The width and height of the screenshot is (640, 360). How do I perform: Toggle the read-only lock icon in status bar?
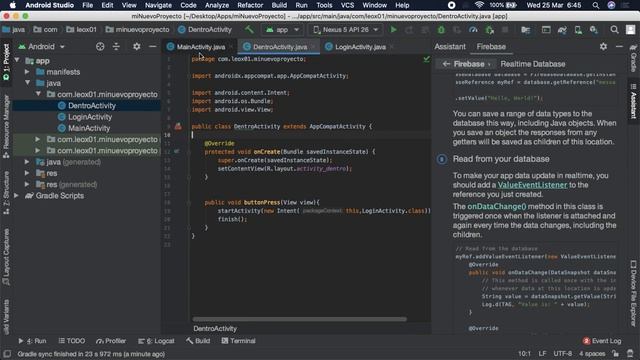pyautogui.click(x=616, y=353)
